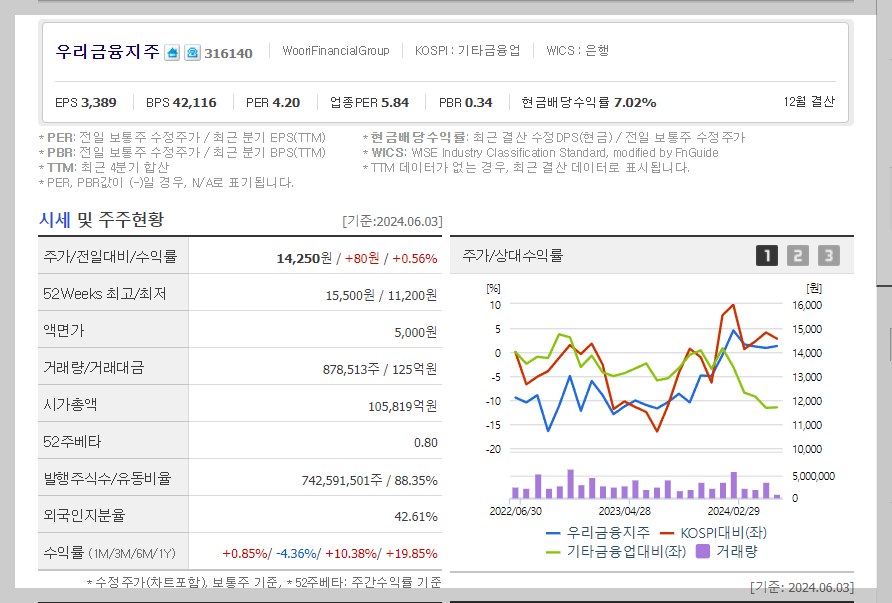The image size is (892, 603).
Task: Click the 14,250원 price value
Action: pos(304,258)
